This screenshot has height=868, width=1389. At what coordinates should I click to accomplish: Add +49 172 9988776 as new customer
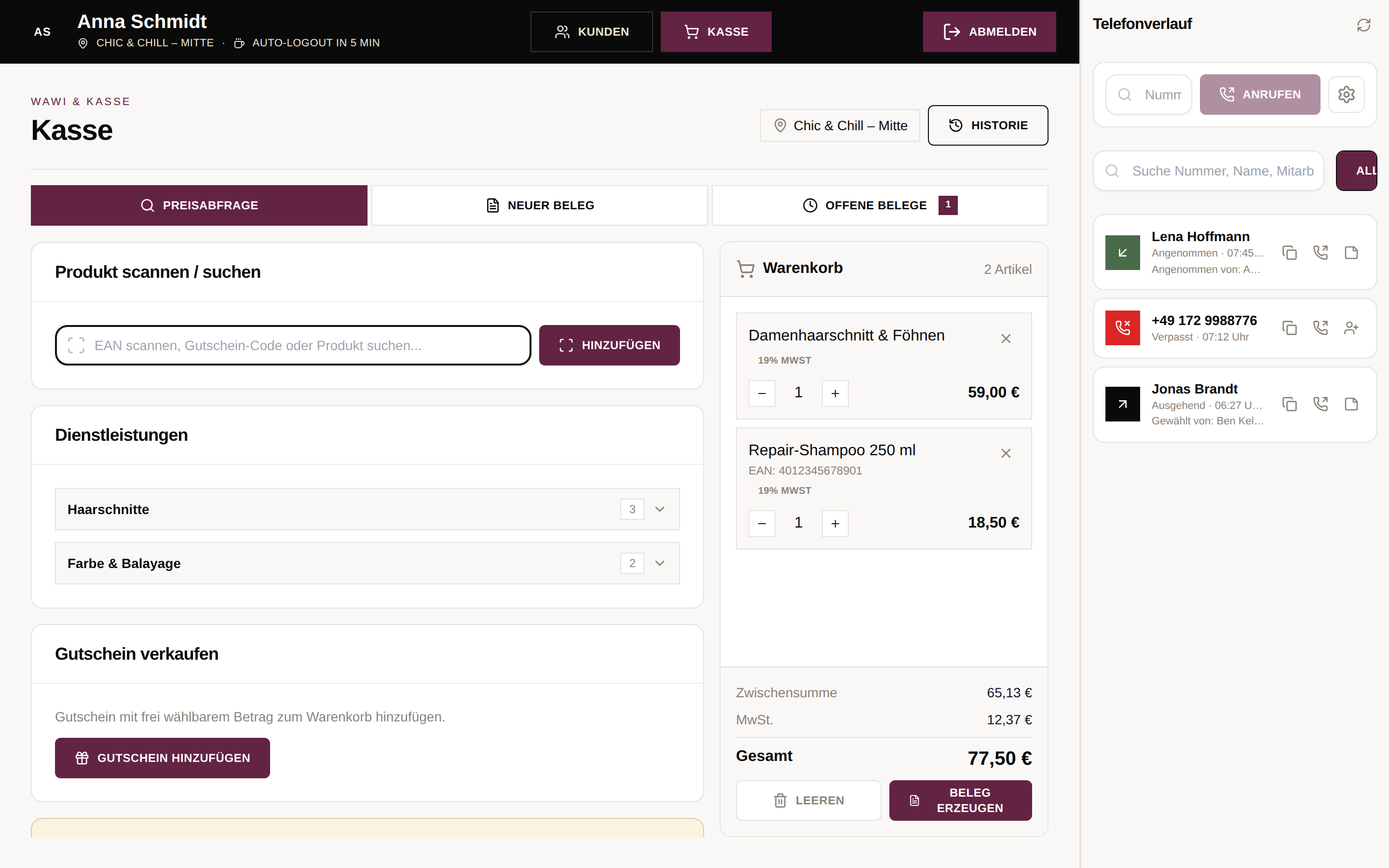click(x=1351, y=328)
